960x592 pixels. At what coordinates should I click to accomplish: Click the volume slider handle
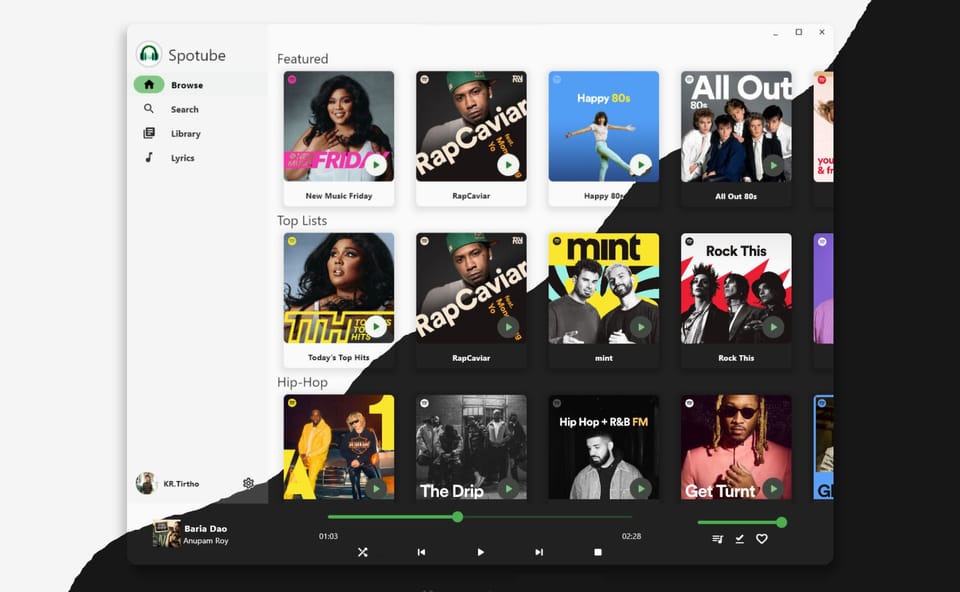pos(781,522)
